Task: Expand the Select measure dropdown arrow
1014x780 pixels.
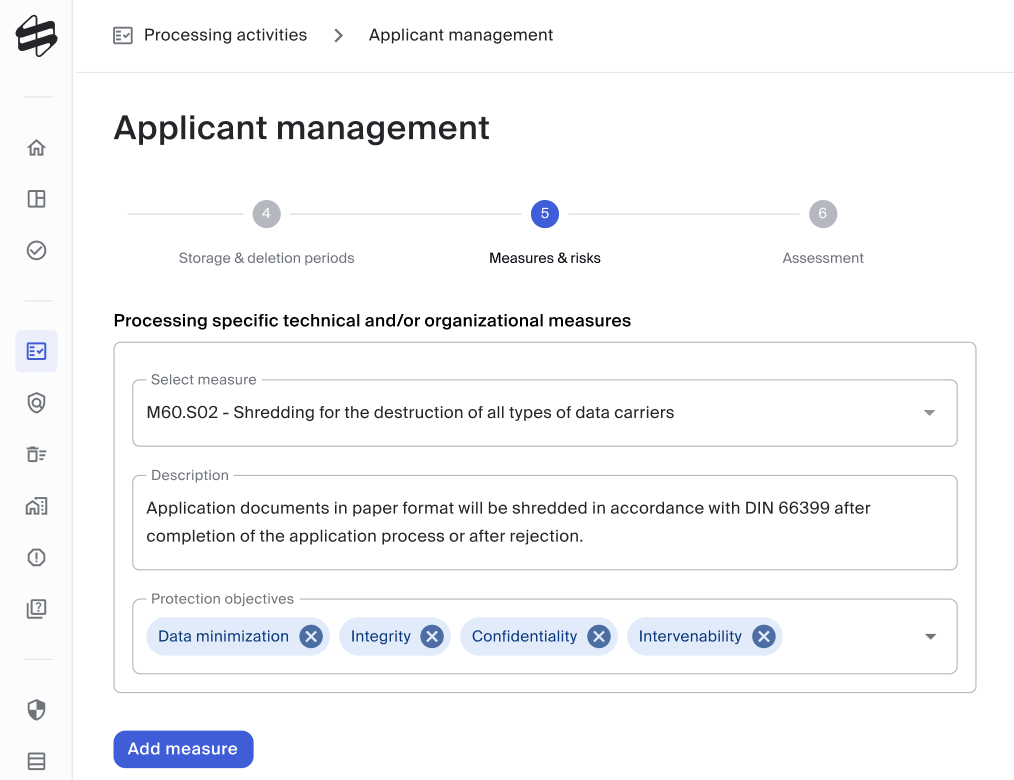Action: click(x=929, y=413)
